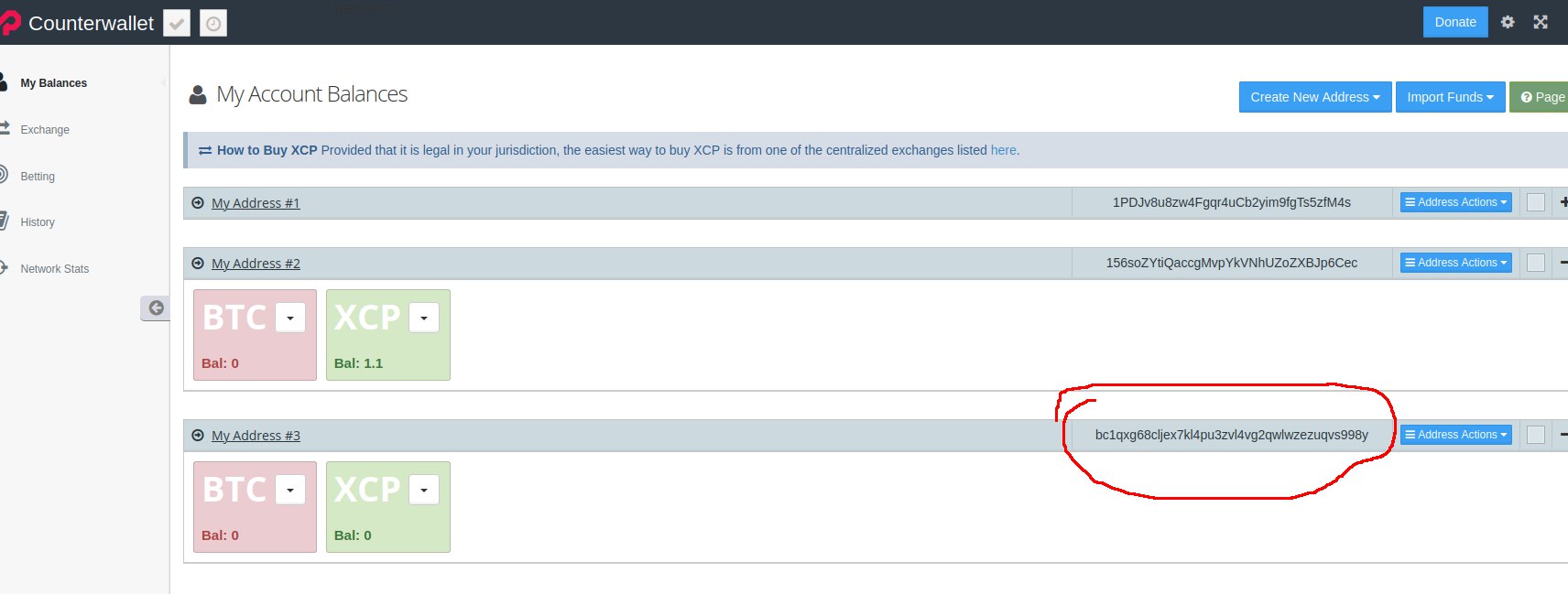Click XCP 'Bal: 1.1' balance text
Screen dimensions: 1568x594
[358, 363]
